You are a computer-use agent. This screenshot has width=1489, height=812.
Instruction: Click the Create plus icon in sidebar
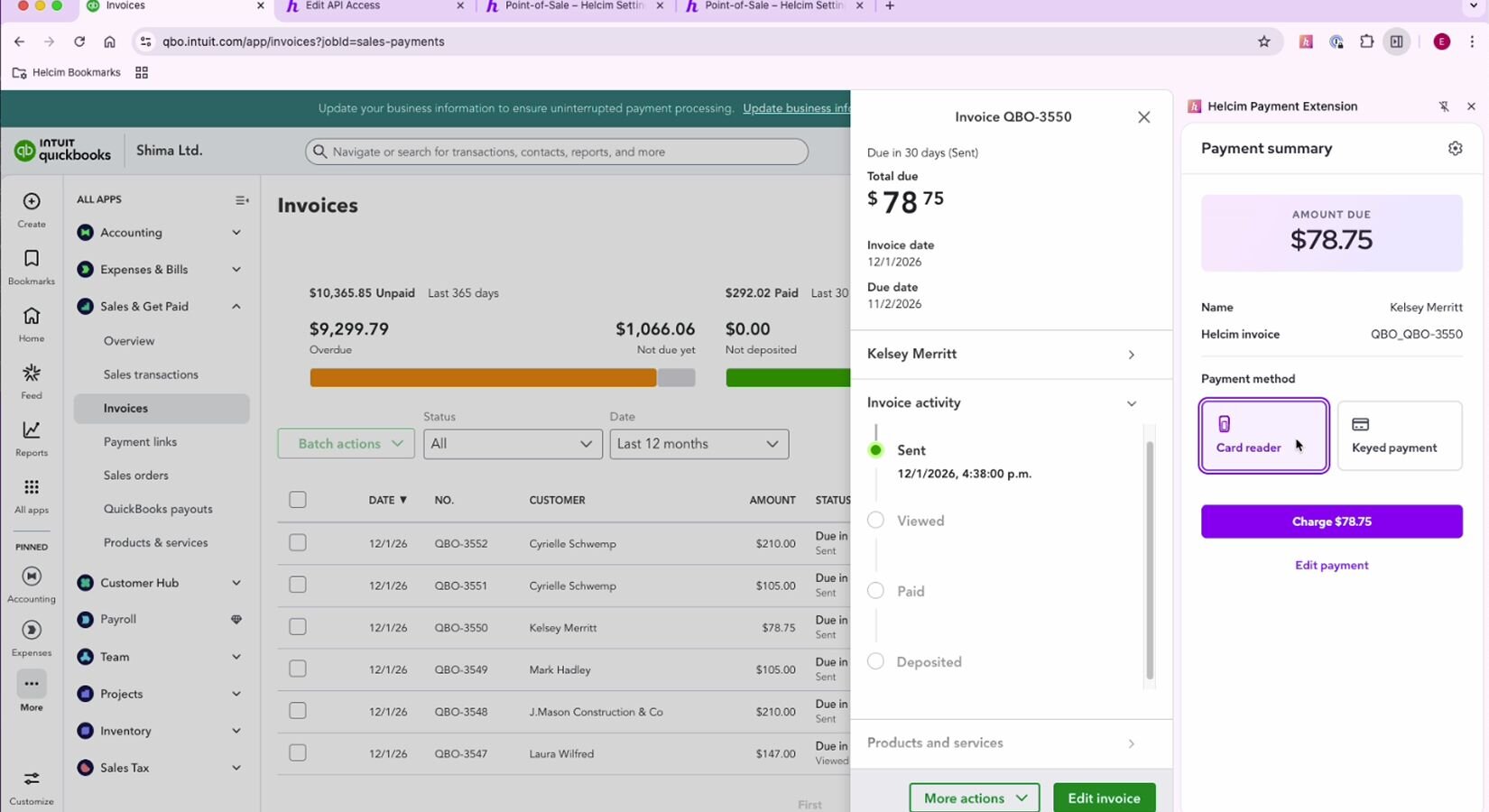[32, 202]
